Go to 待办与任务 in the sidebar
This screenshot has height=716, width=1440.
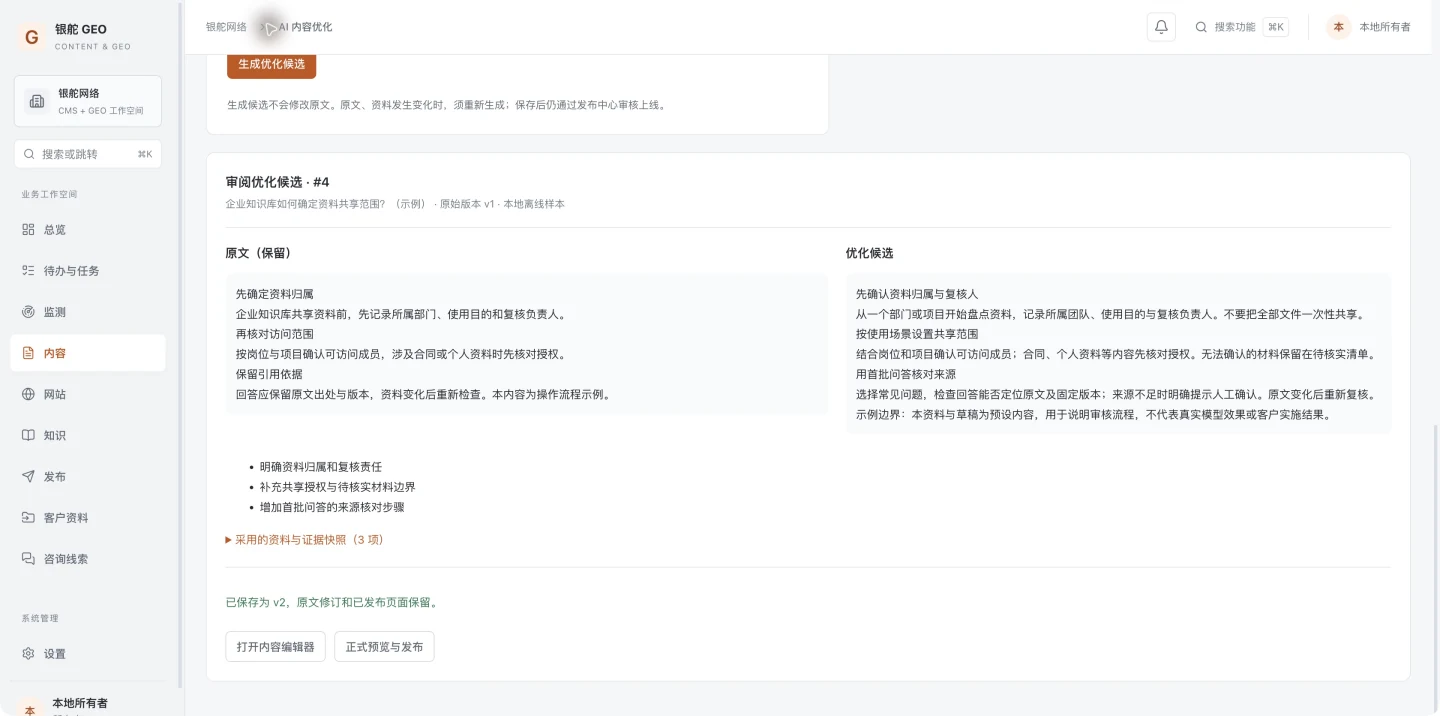pos(88,270)
